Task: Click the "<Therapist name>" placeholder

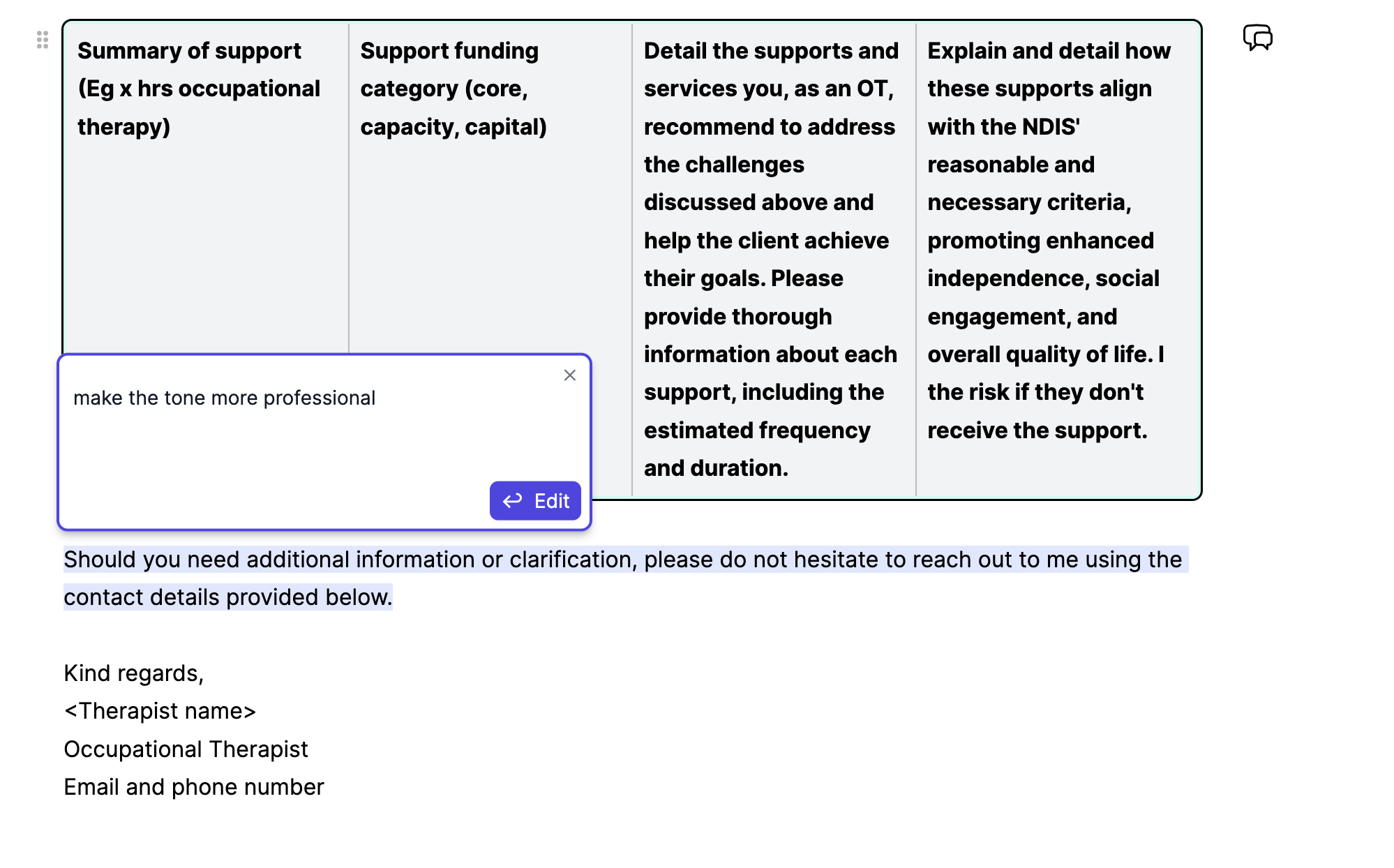Action: (160, 711)
